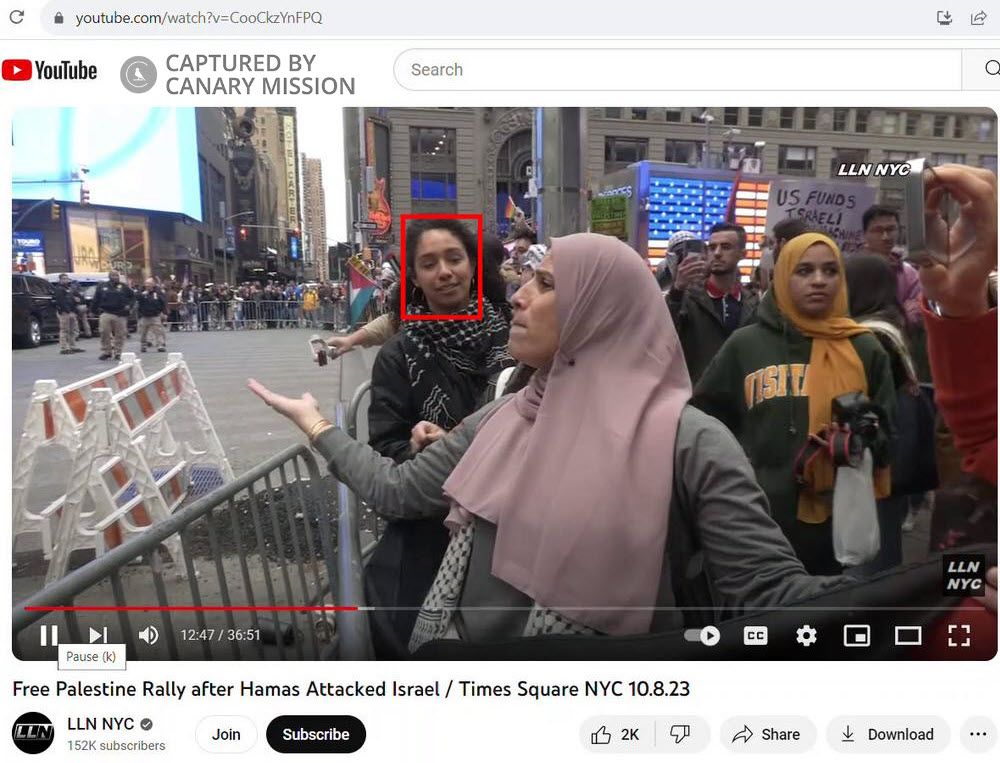Toggle the autoplay switch
Viewport: 1000px width, 763px height.
(x=703, y=636)
